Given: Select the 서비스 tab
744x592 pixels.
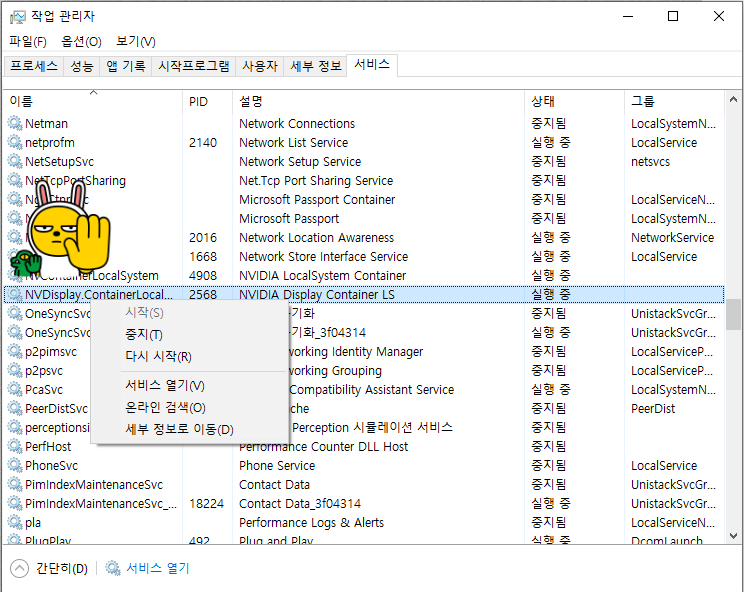Looking at the screenshot, I should [372, 65].
